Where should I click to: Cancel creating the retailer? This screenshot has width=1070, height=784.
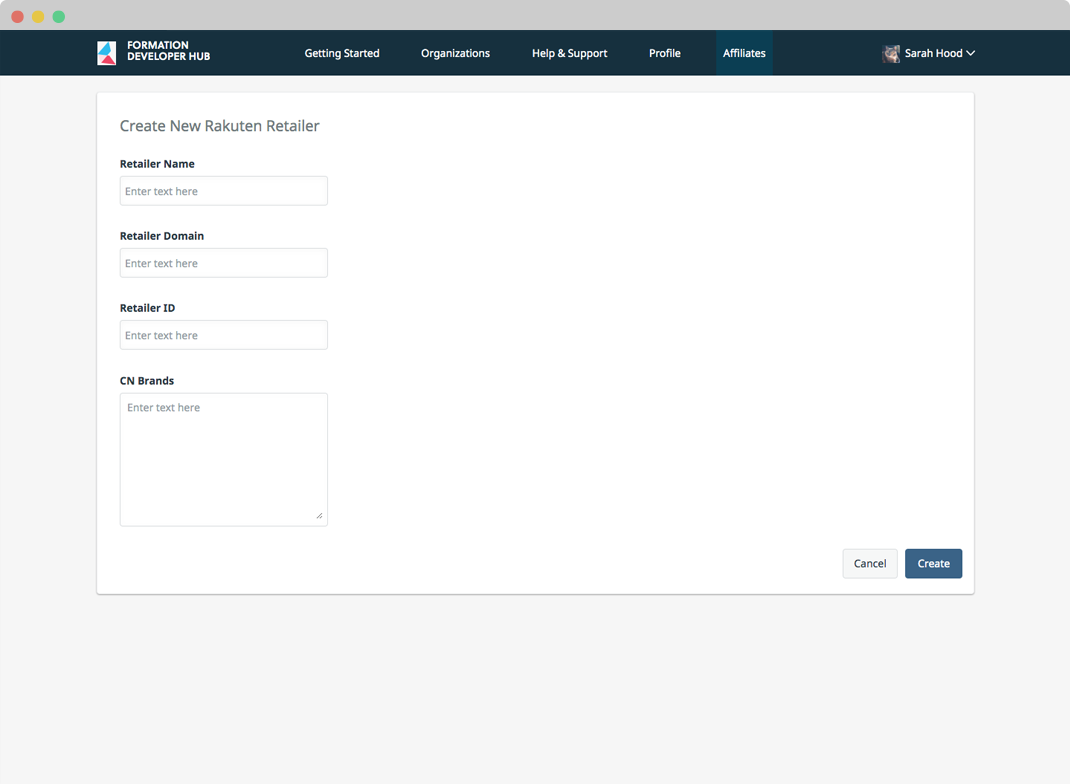click(870, 564)
